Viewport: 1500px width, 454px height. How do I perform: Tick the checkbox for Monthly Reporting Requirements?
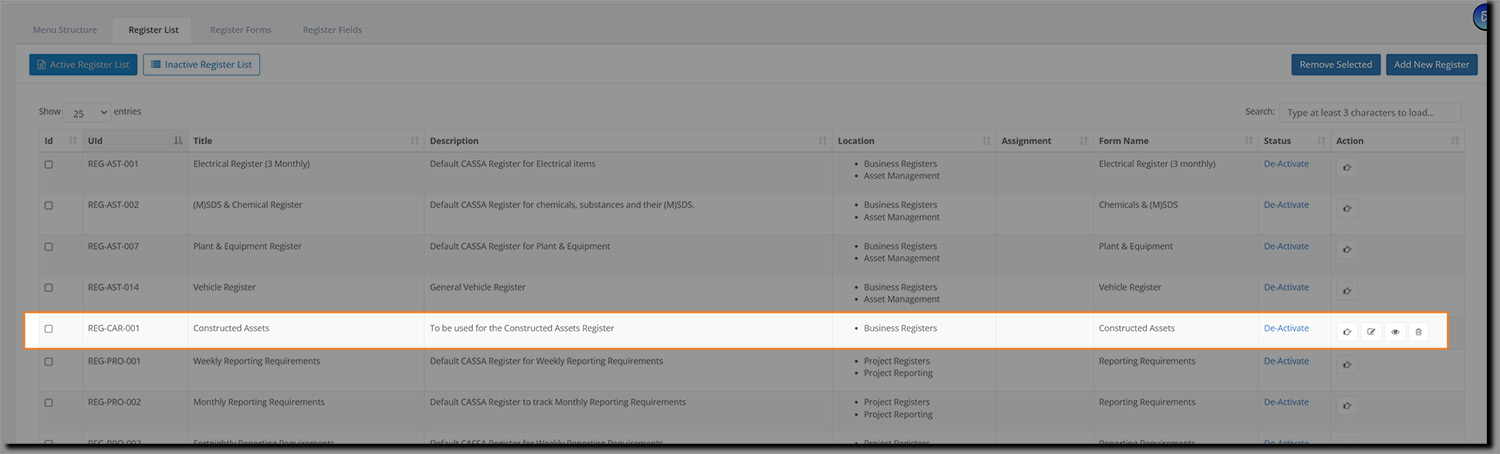point(49,402)
